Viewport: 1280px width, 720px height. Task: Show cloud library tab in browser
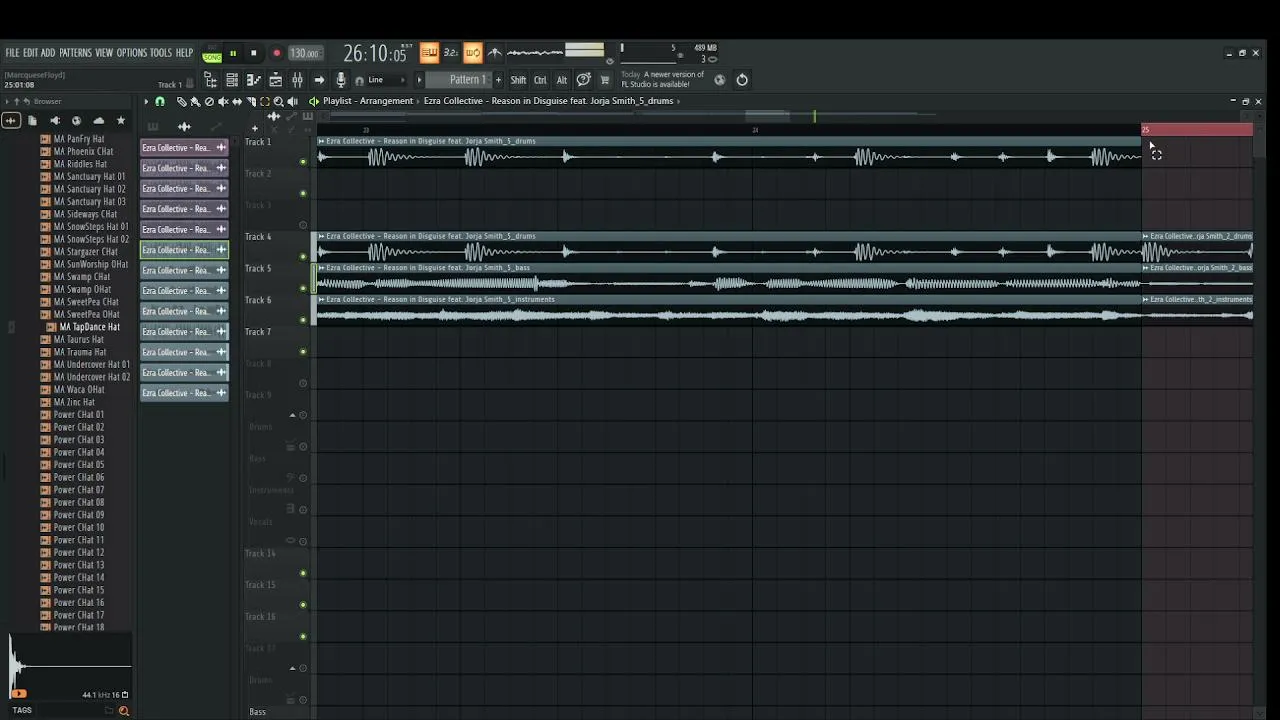(98, 121)
